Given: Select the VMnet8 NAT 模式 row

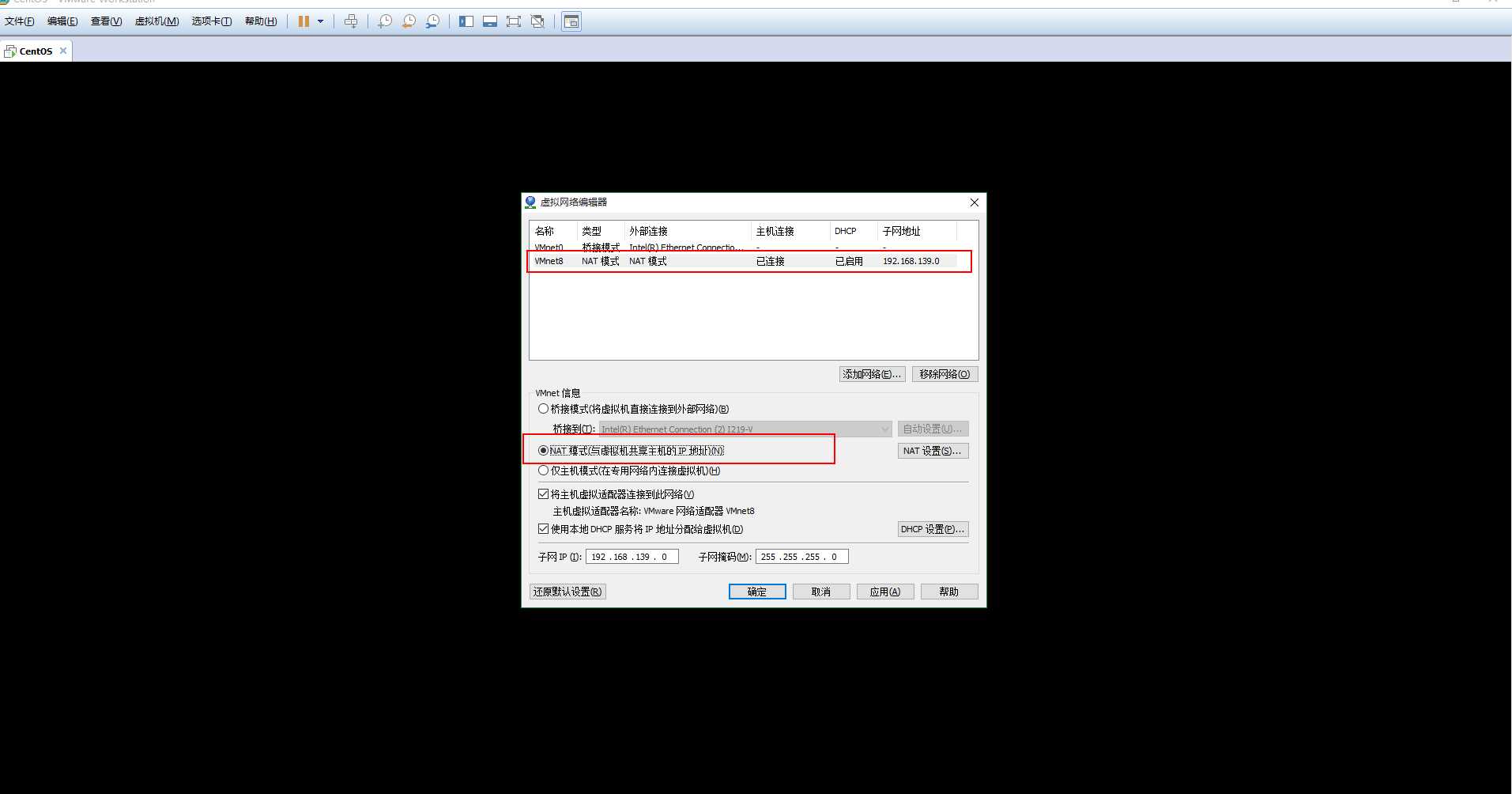Looking at the screenshot, I should 745,261.
